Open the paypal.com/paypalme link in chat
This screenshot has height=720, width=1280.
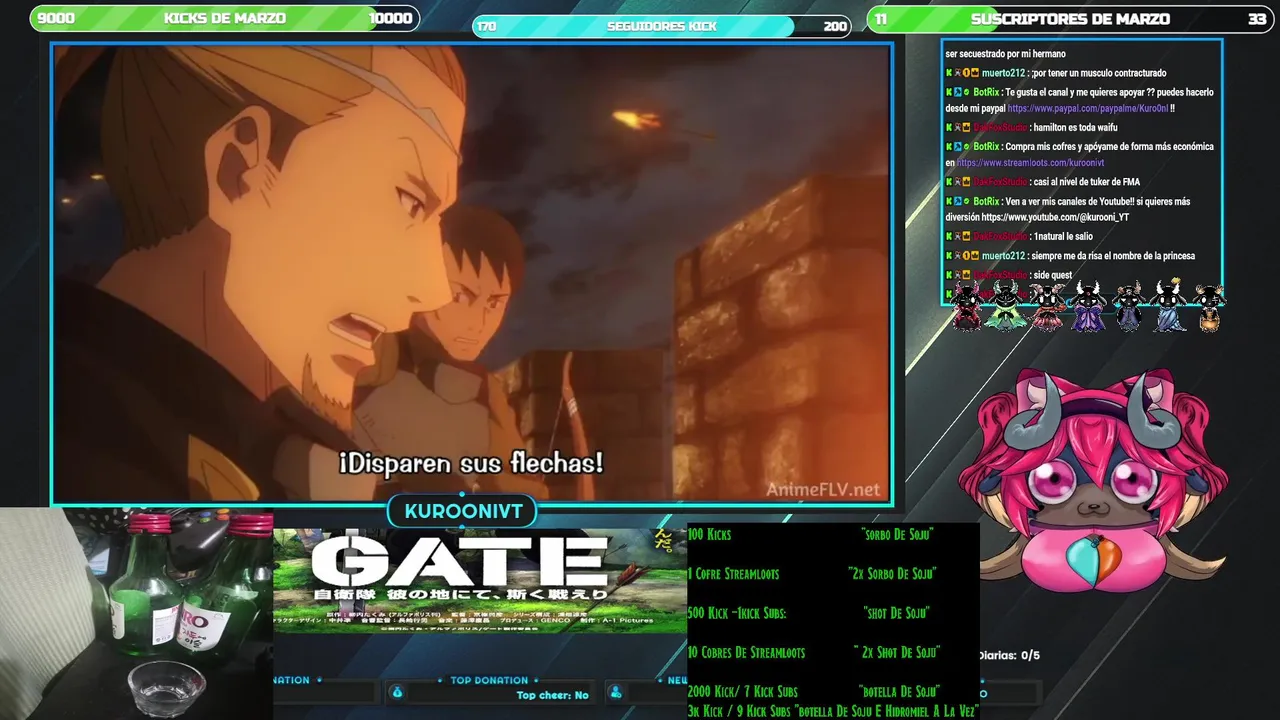tap(1087, 108)
